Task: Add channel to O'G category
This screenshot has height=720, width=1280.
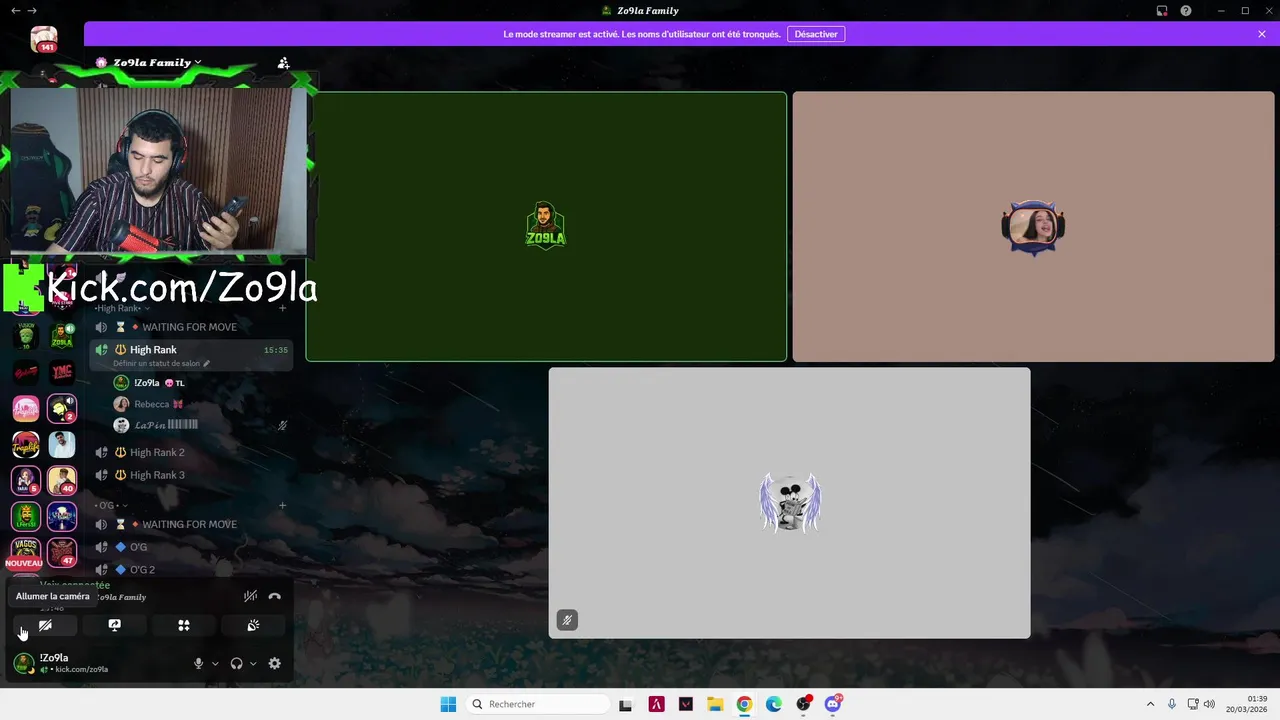Action: 282,505
